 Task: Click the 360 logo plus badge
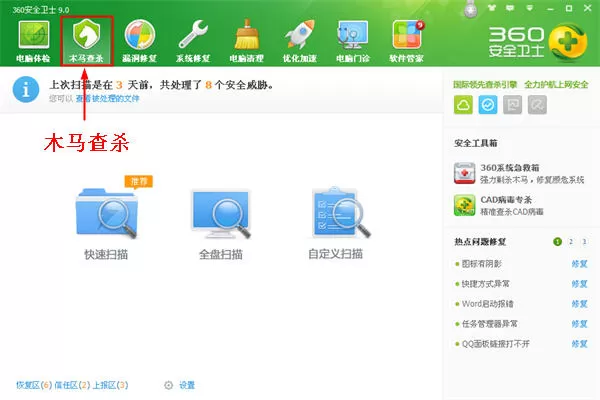point(567,42)
